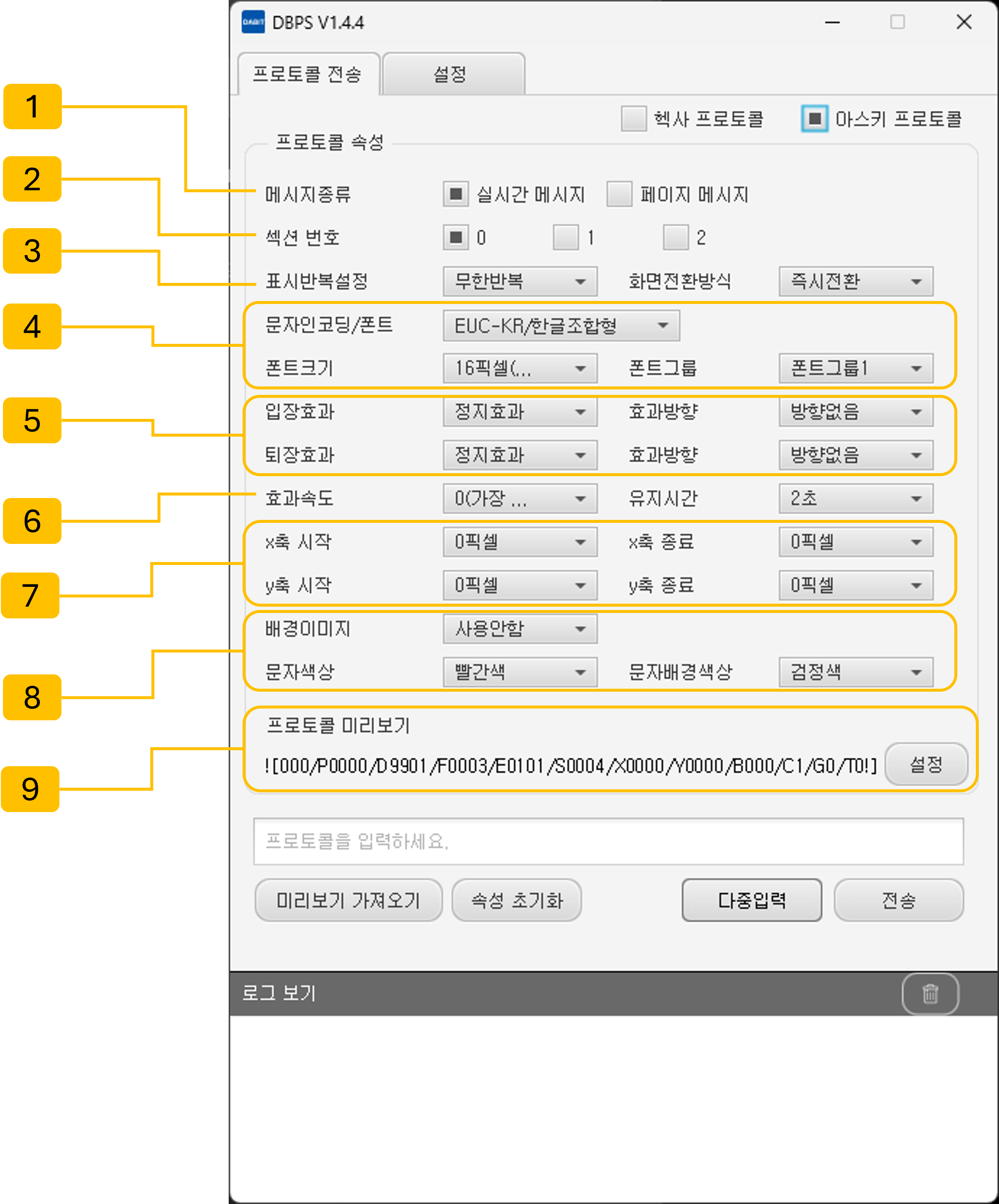The image size is (999, 1204).
Task: Select section number 2 checkbox
Action: pyautogui.click(x=675, y=237)
